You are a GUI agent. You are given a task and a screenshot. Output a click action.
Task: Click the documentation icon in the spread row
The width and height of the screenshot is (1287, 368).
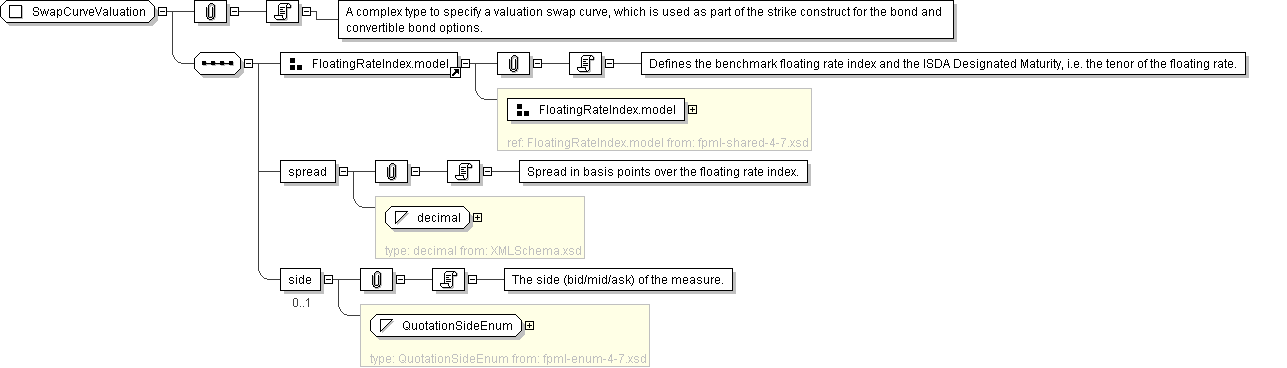coord(463,171)
